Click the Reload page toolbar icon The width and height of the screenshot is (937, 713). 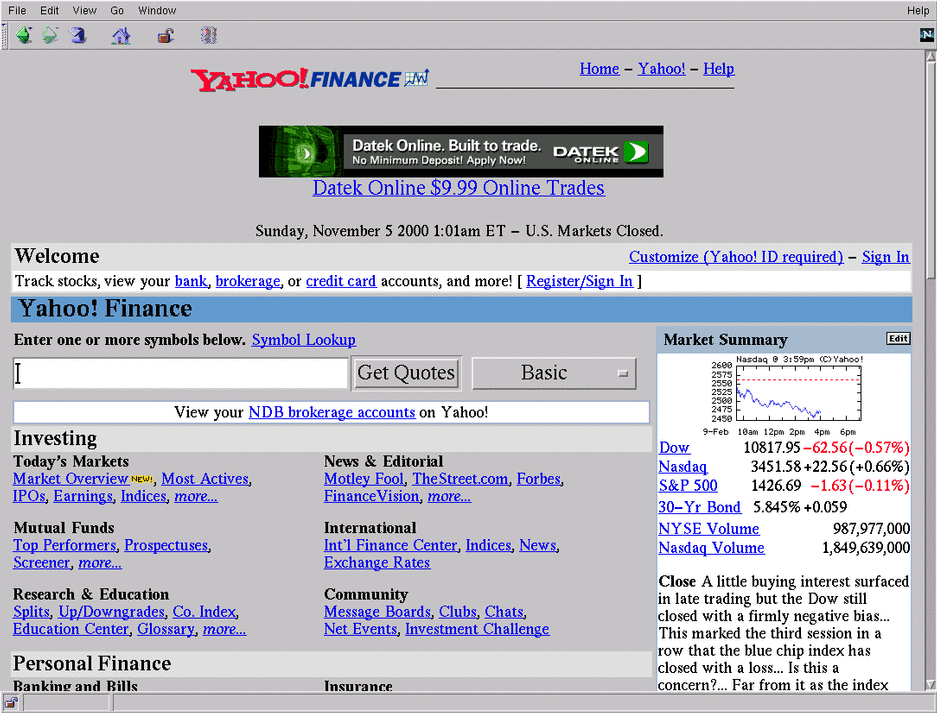click(x=77, y=36)
